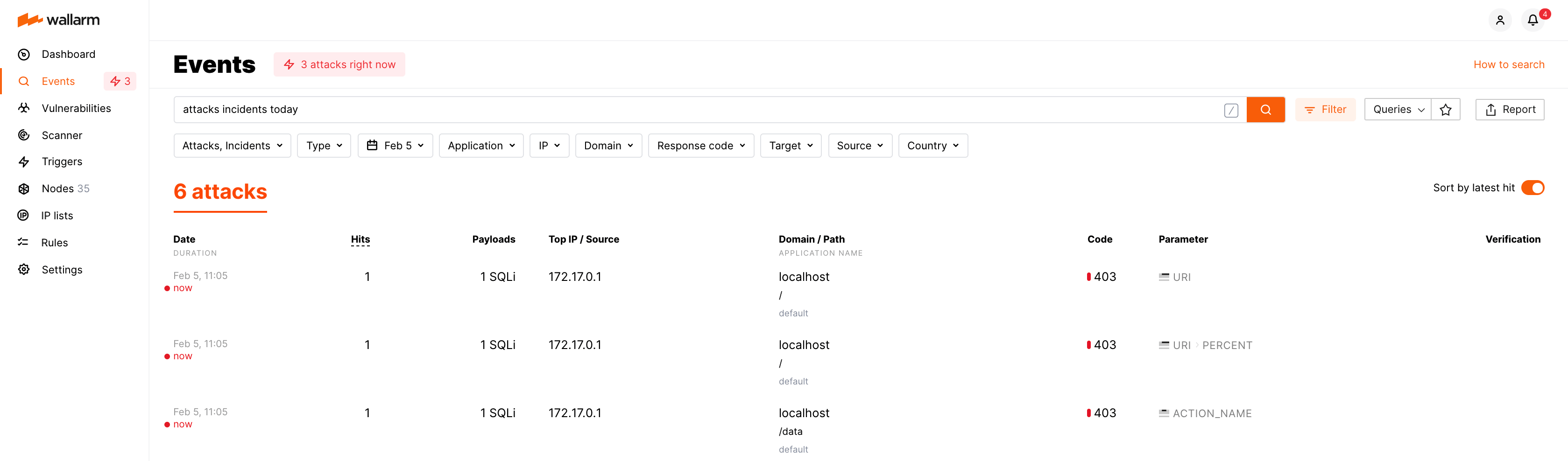Navigate to the Vulnerabilities section
Screen dimensions: 1568x461
(76, 108)
